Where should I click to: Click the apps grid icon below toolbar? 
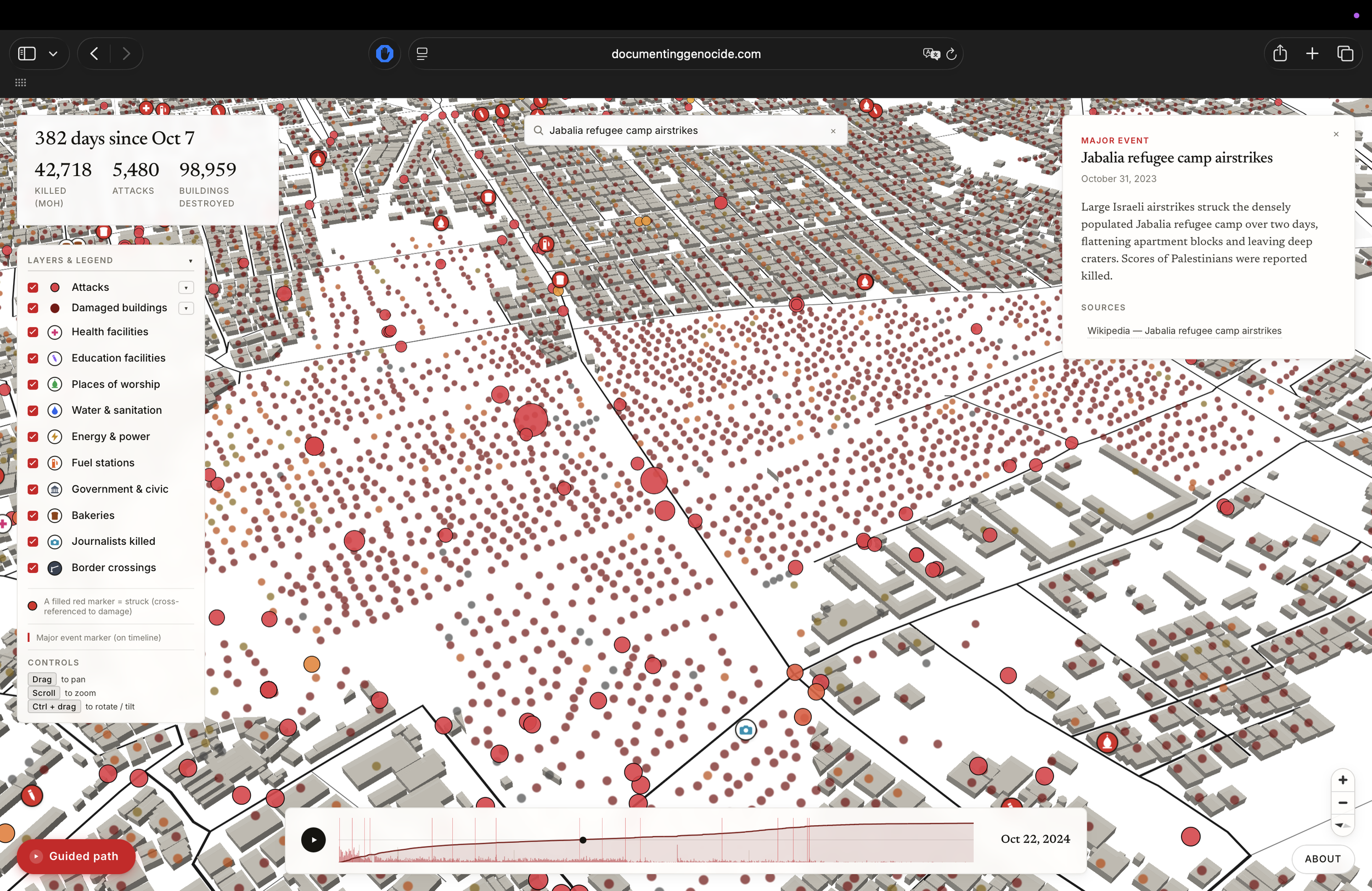(21, 82)
